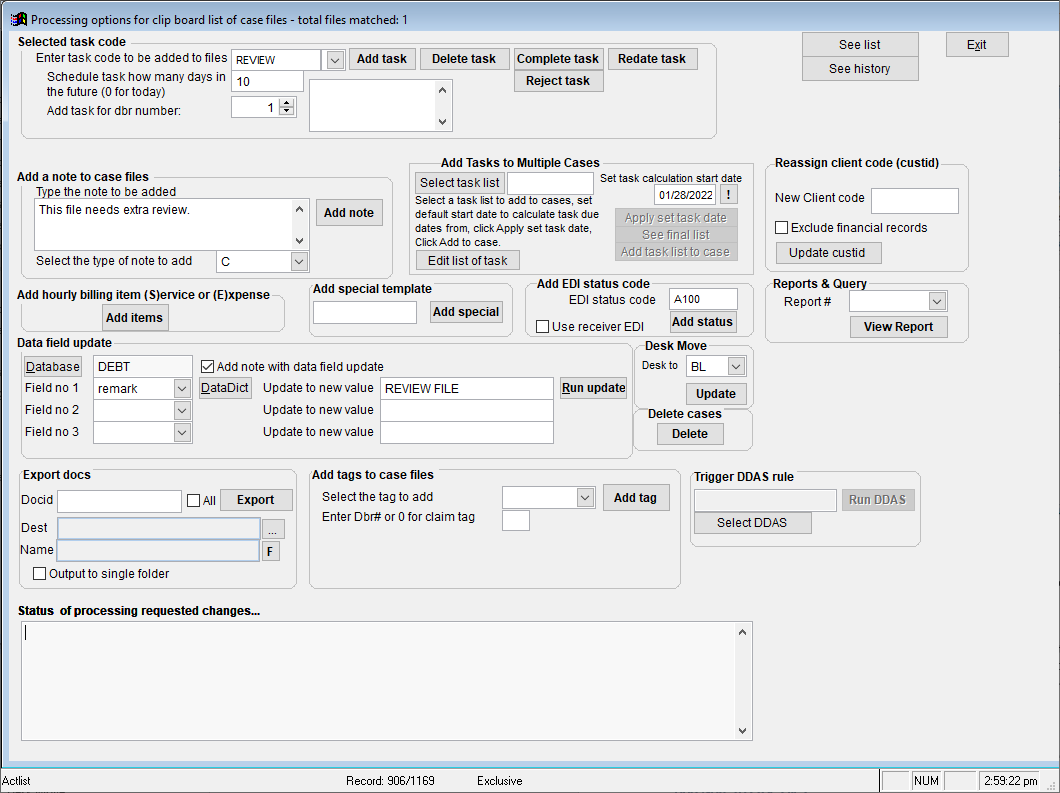This screenshot has height=793, width=1060.
Task: Open See history
Action: click(x=860, y=68)
